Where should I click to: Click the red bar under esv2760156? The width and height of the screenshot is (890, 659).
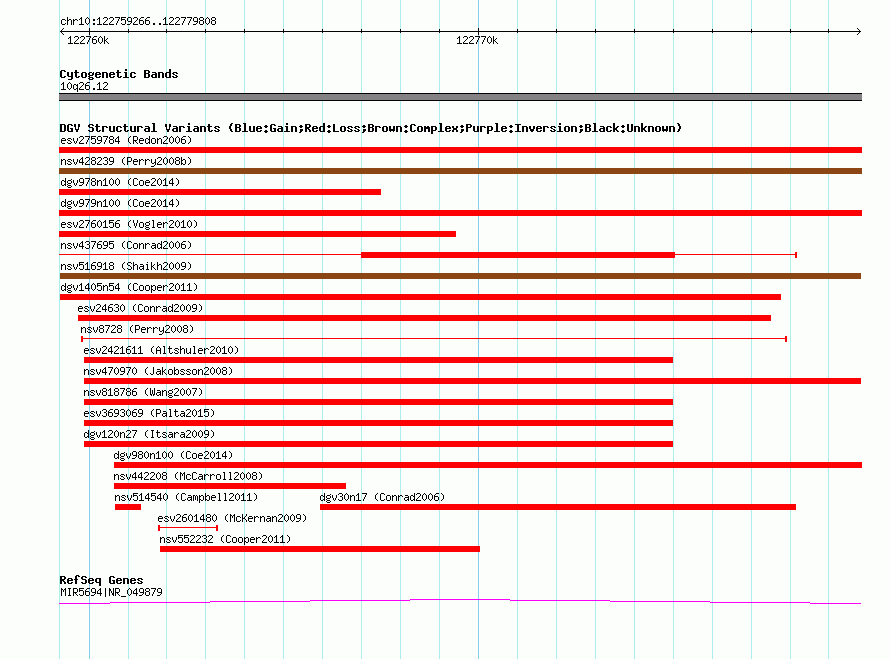click(257, 234)
